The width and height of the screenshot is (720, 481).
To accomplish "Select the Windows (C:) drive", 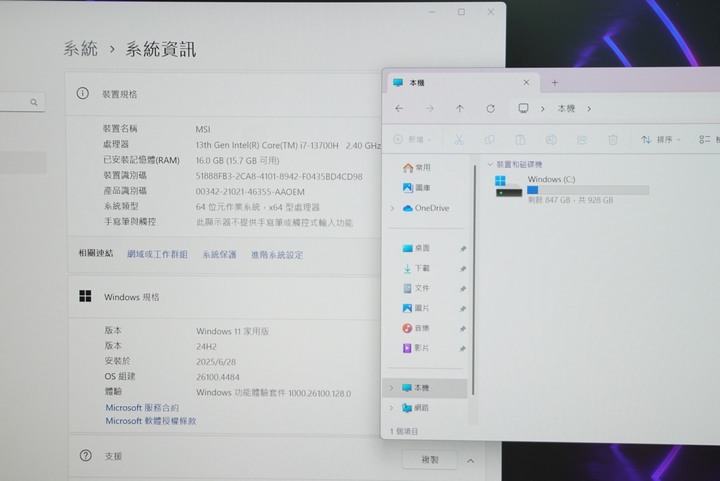I will tap(572, 189).
